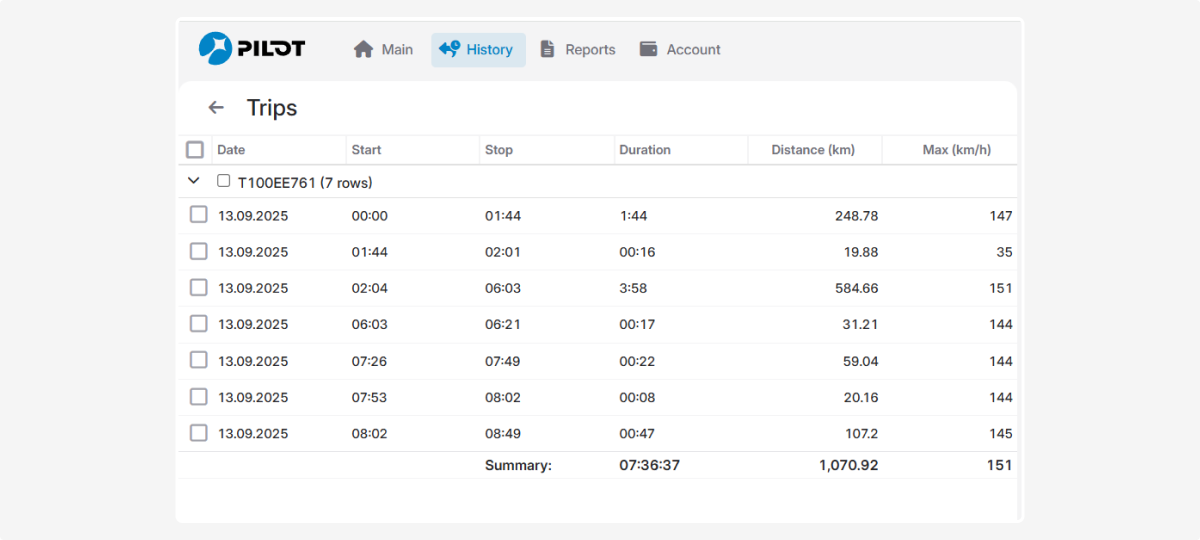Select the trip row starting at 08:02

point(199,433)
